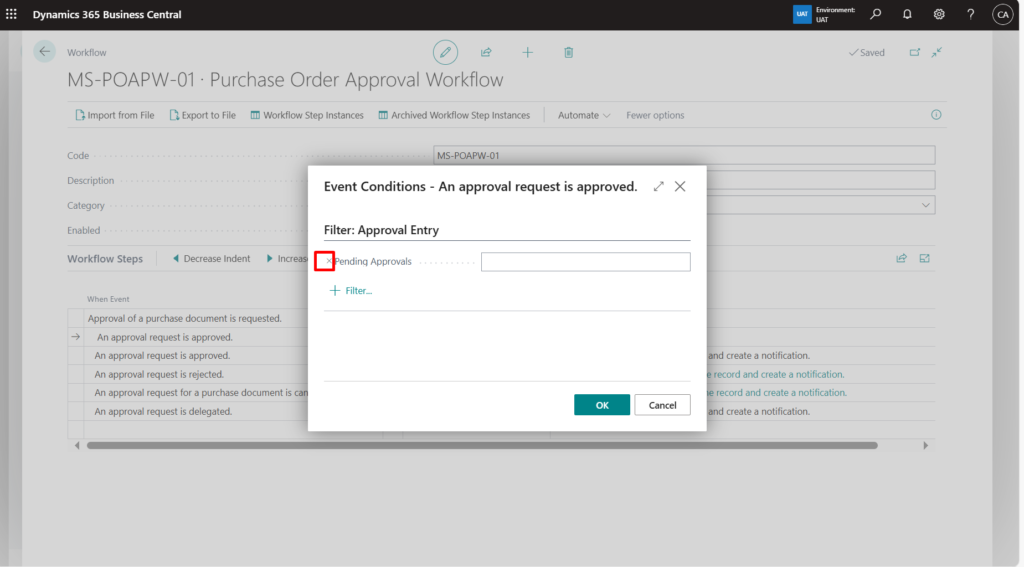
Task: Open help question mark
Action: [971, 14]
